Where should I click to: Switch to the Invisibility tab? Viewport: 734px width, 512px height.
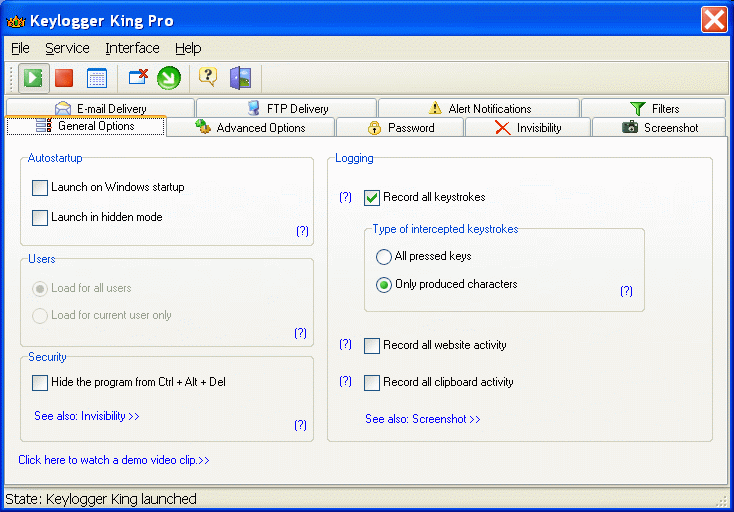click(528, 127)
